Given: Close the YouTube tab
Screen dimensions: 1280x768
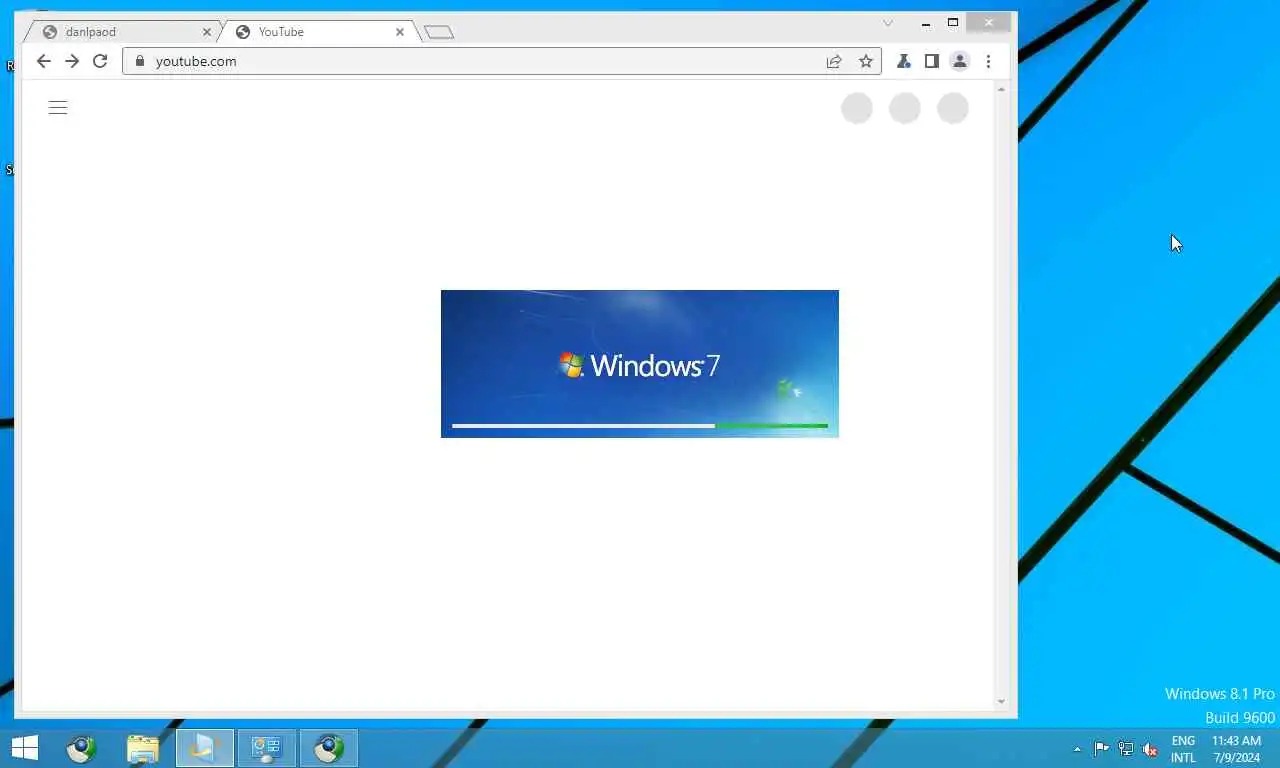Looking at the screenshot, I should click(400, 32).
